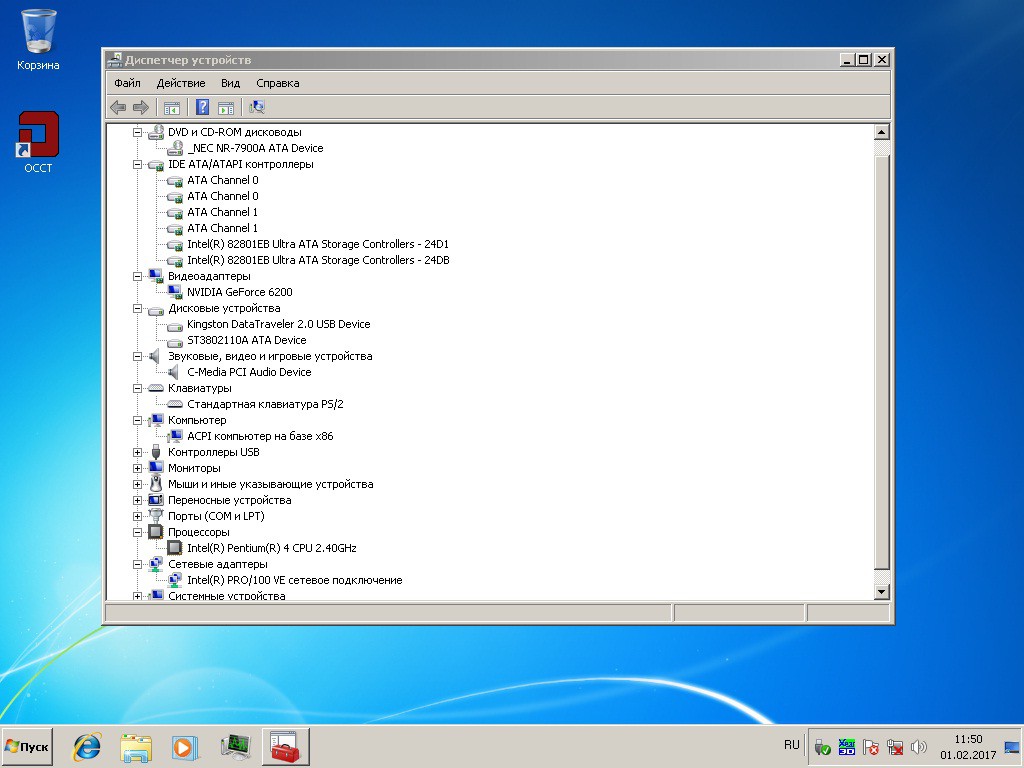Select ST3802110A ATA Device
This screenshot has width=1024, height=768.
pyautogui.click(x=246, y=340)
